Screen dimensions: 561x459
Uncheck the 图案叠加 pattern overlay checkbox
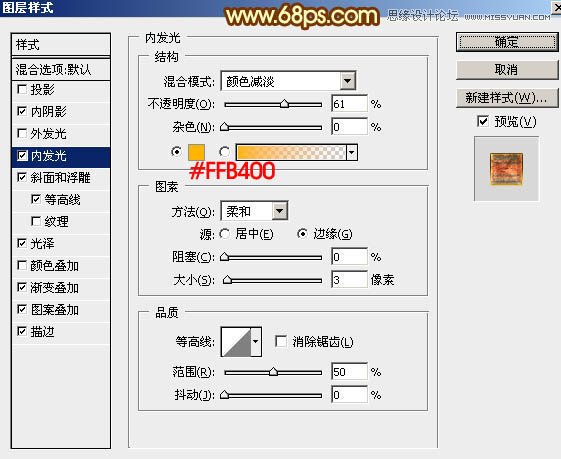(22, 309)
